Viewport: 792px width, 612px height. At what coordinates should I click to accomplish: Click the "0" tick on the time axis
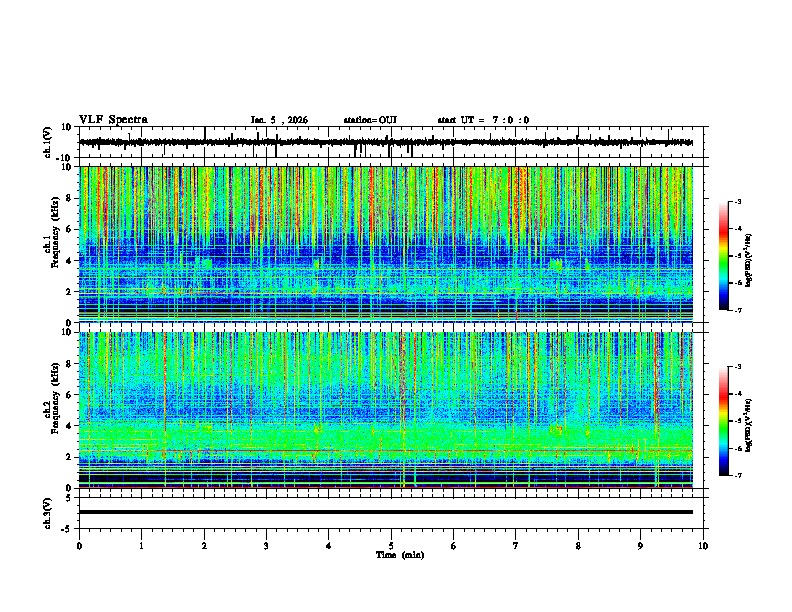click(x=79, y=546)
